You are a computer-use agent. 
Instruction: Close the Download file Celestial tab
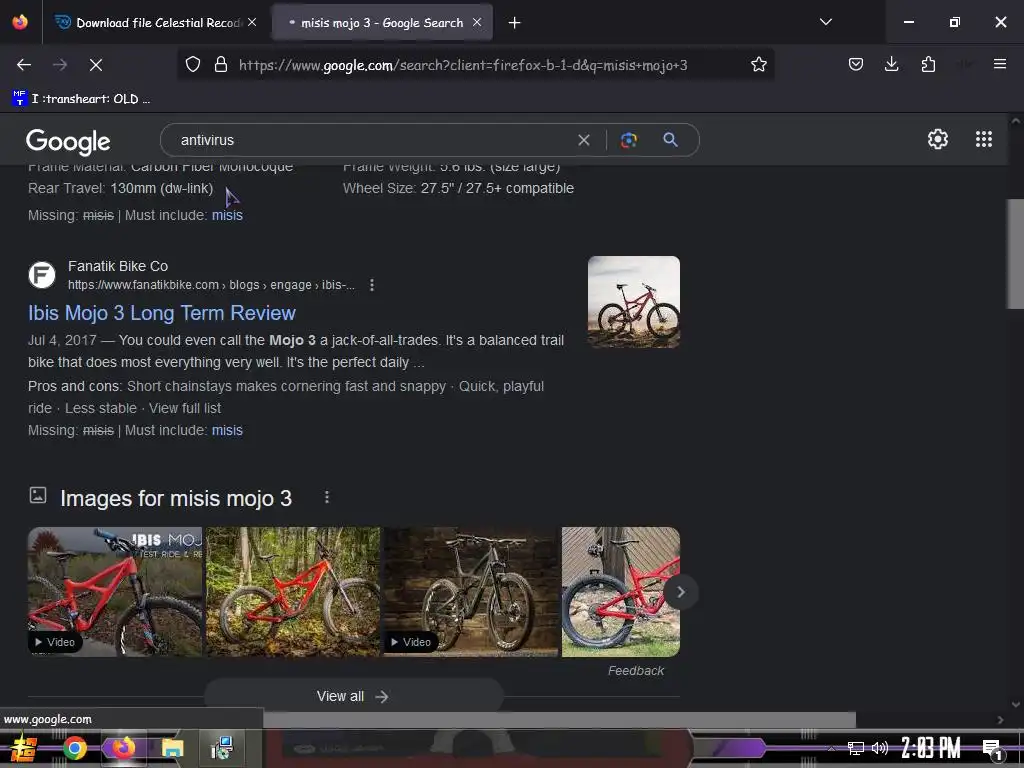252,22
